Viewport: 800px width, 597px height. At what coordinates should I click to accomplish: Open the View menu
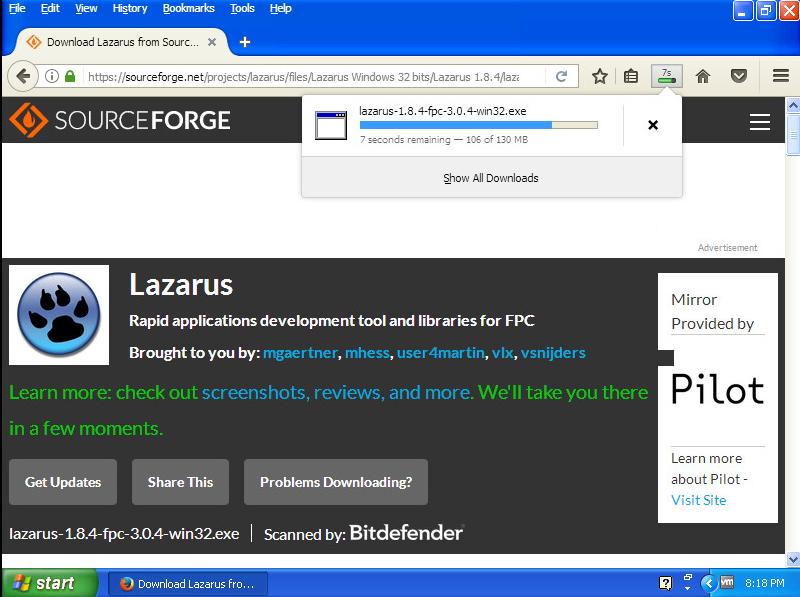86,8
